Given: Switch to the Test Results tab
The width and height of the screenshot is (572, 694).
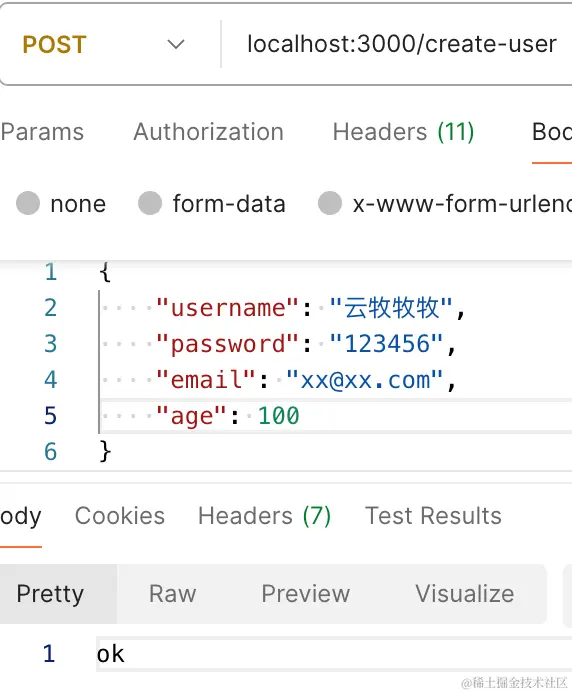Looking at the screenshot, I should (x=433, y=516).
